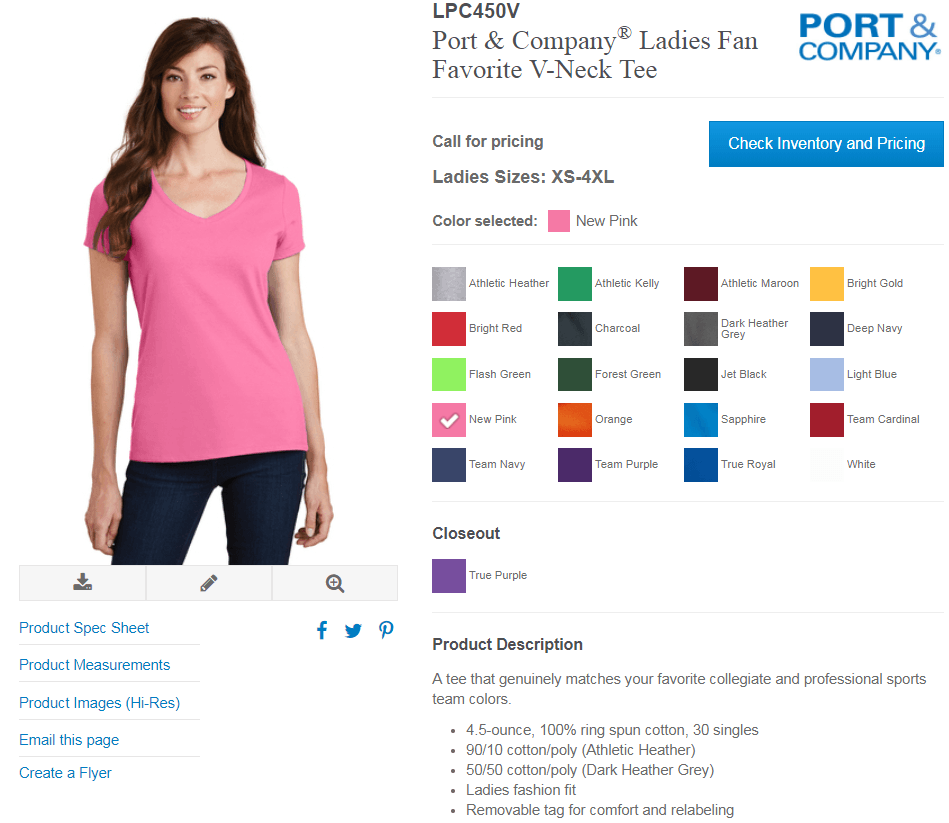Open the Product Spec Sheet link

[x=84, y=628]
